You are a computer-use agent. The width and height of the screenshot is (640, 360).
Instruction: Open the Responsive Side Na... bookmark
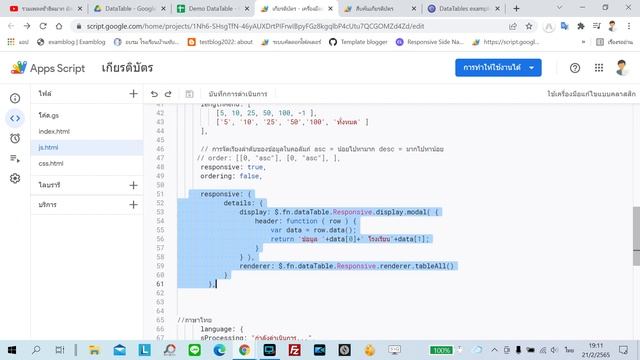[x=430, y=42]
